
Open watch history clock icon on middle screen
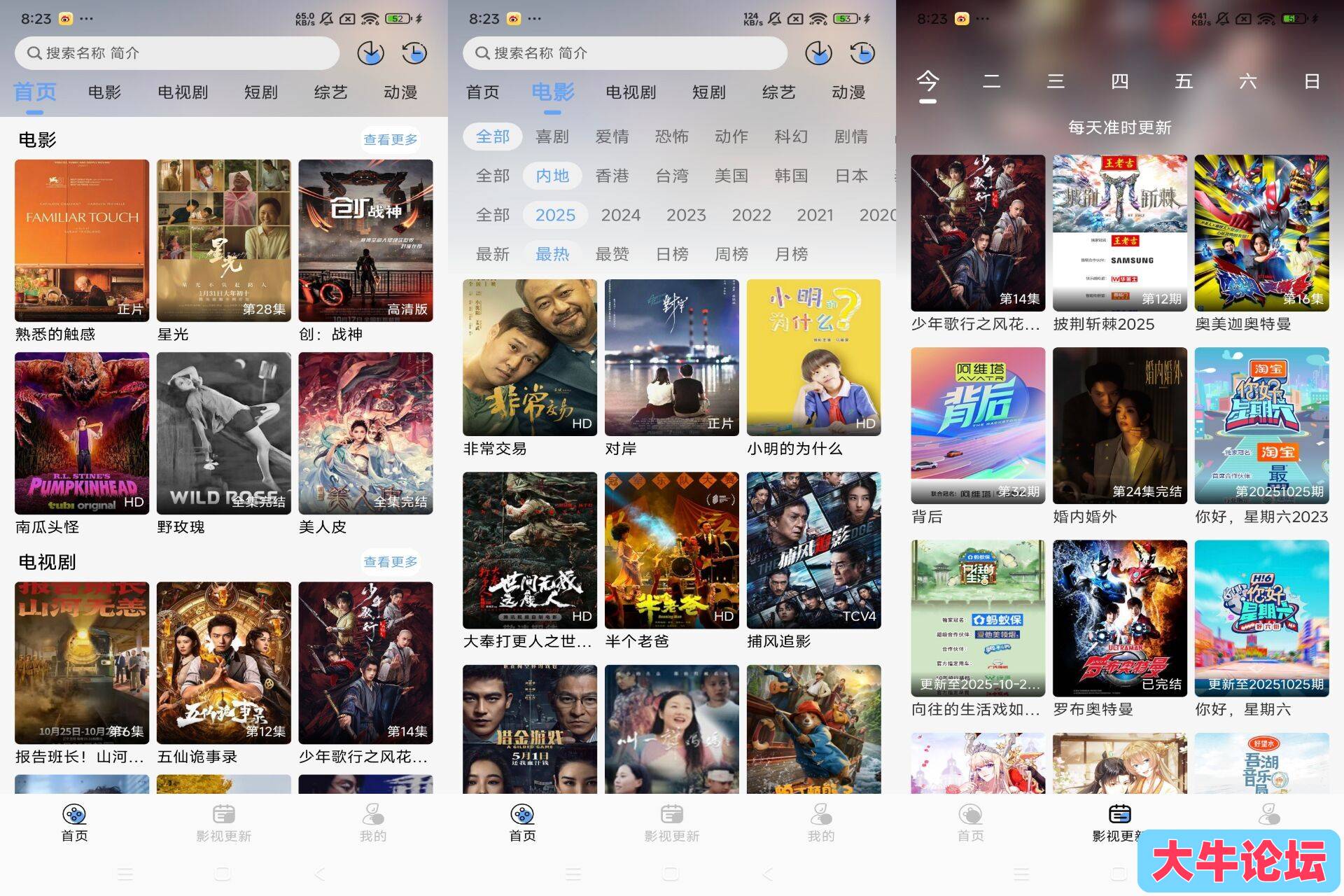click(862, 53)
